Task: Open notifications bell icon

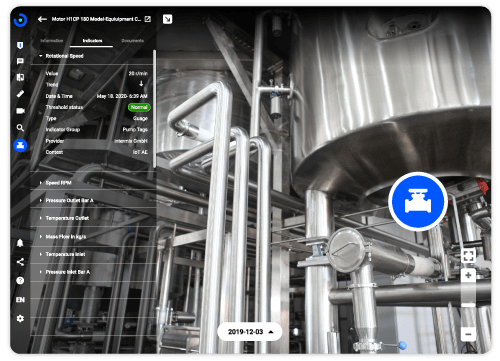Action: point(20,243)
